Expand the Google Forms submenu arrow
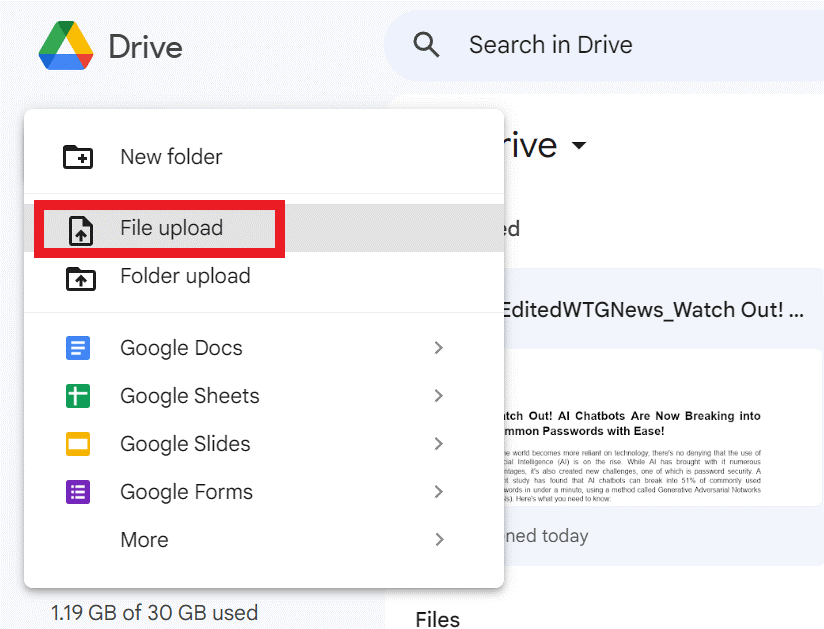Screen dimensions: 824x629 439,492
